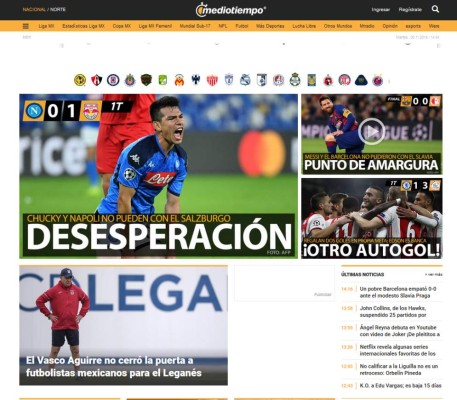Click the Napoli crest in main scoreboard
The height and width of the screenshot is (400, 457).
[x=34, y=111]
